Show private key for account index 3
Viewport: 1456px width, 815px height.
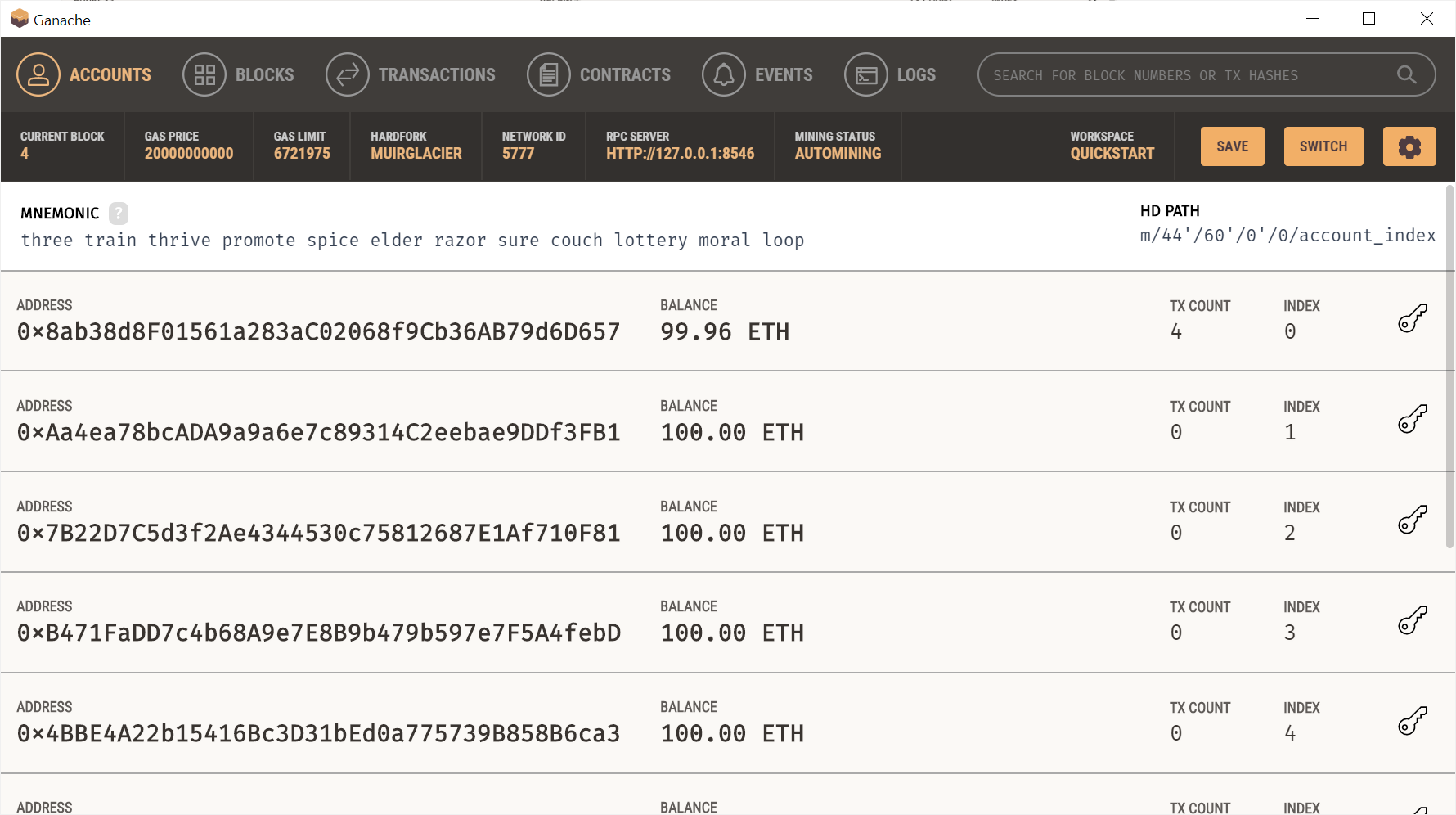pos(1413,620)
